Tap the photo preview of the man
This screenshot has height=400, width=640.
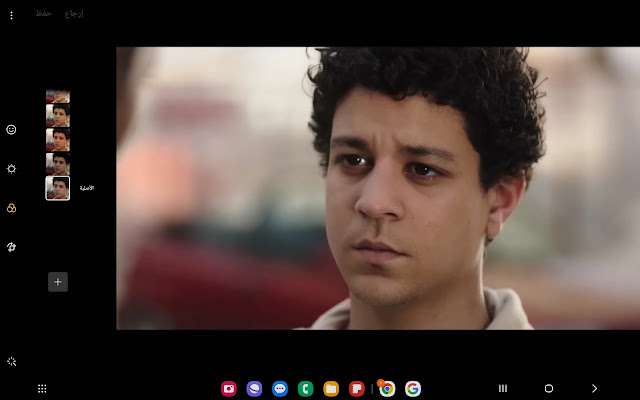click(x=378, y=188)
